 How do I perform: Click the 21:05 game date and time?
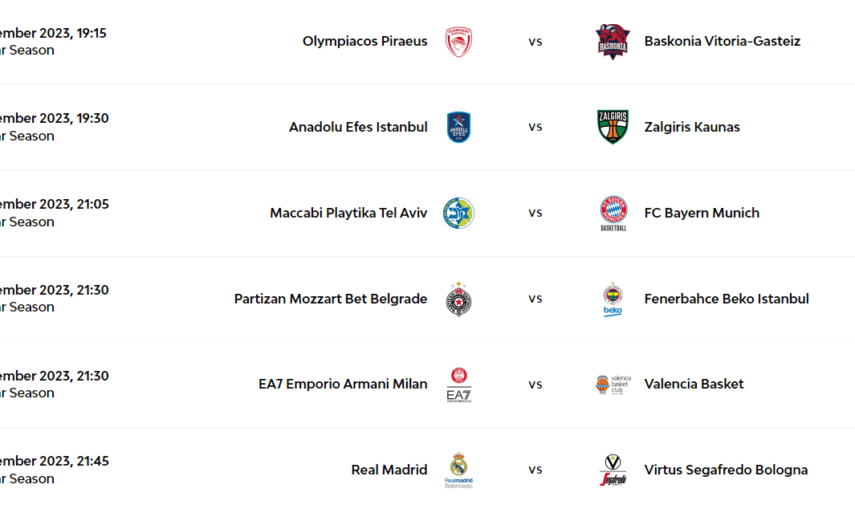tap(55, 204)
